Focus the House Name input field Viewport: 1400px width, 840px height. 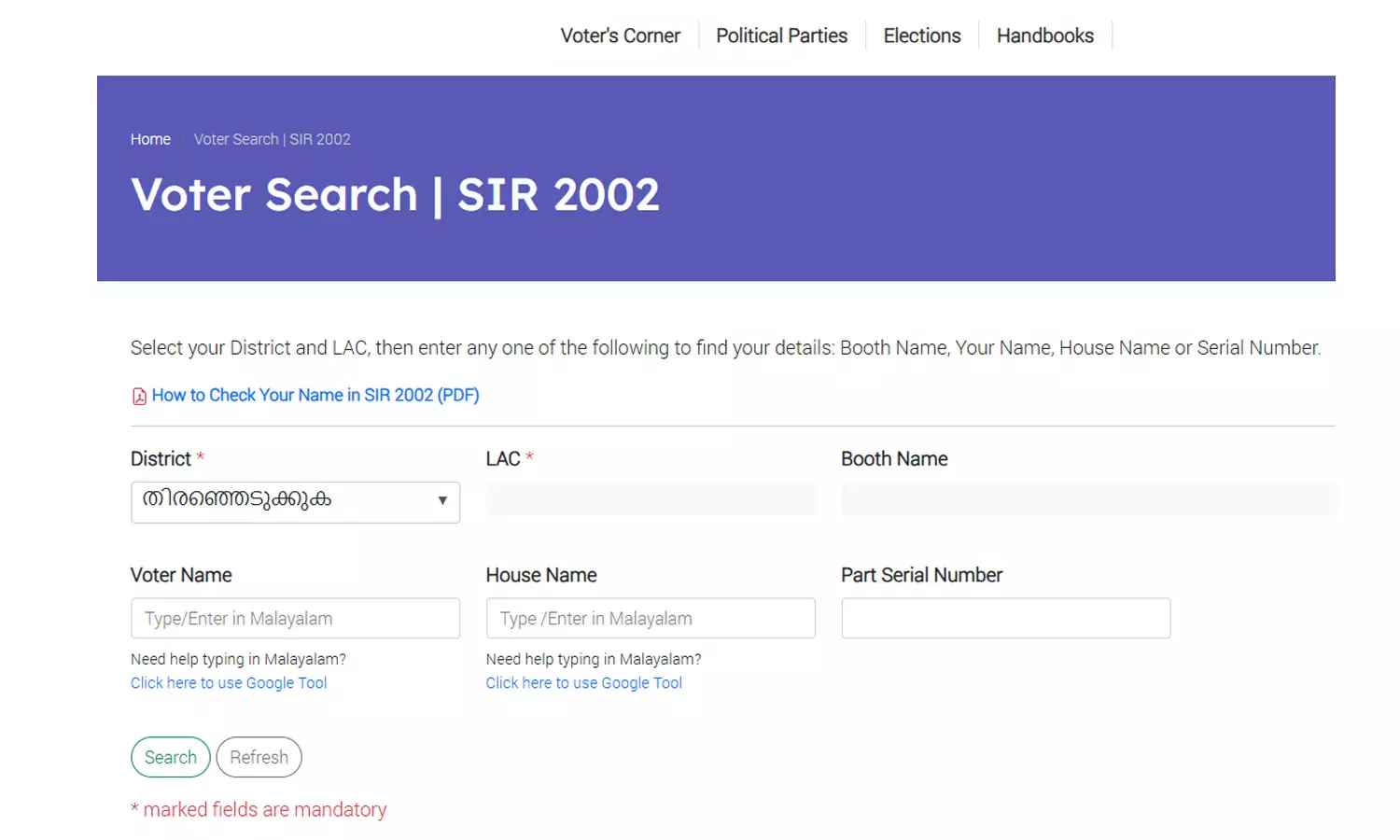tap(650, 618)
